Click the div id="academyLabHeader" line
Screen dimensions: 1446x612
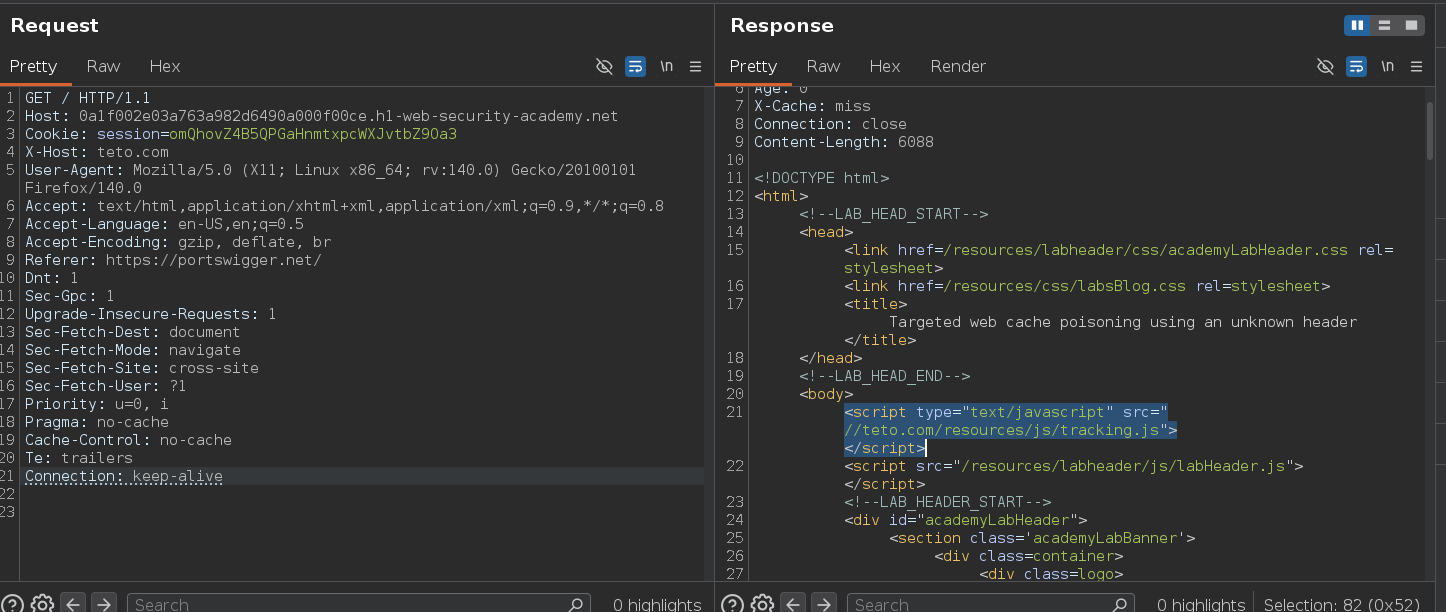965,520
